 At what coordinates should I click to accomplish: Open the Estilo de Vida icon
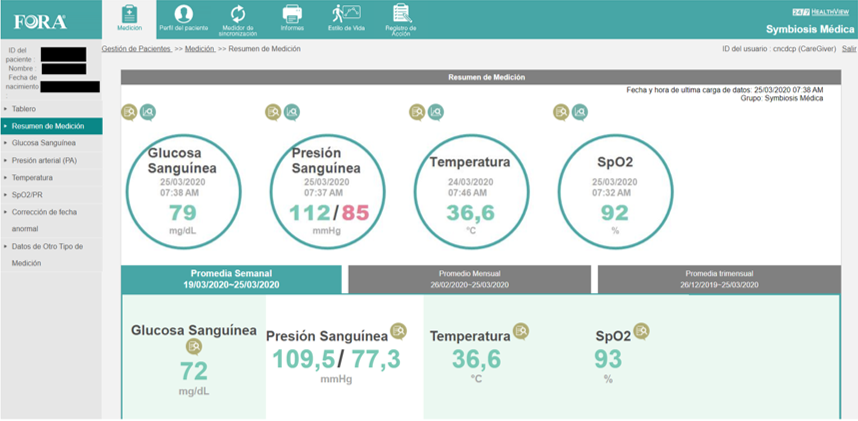point(346,16)
